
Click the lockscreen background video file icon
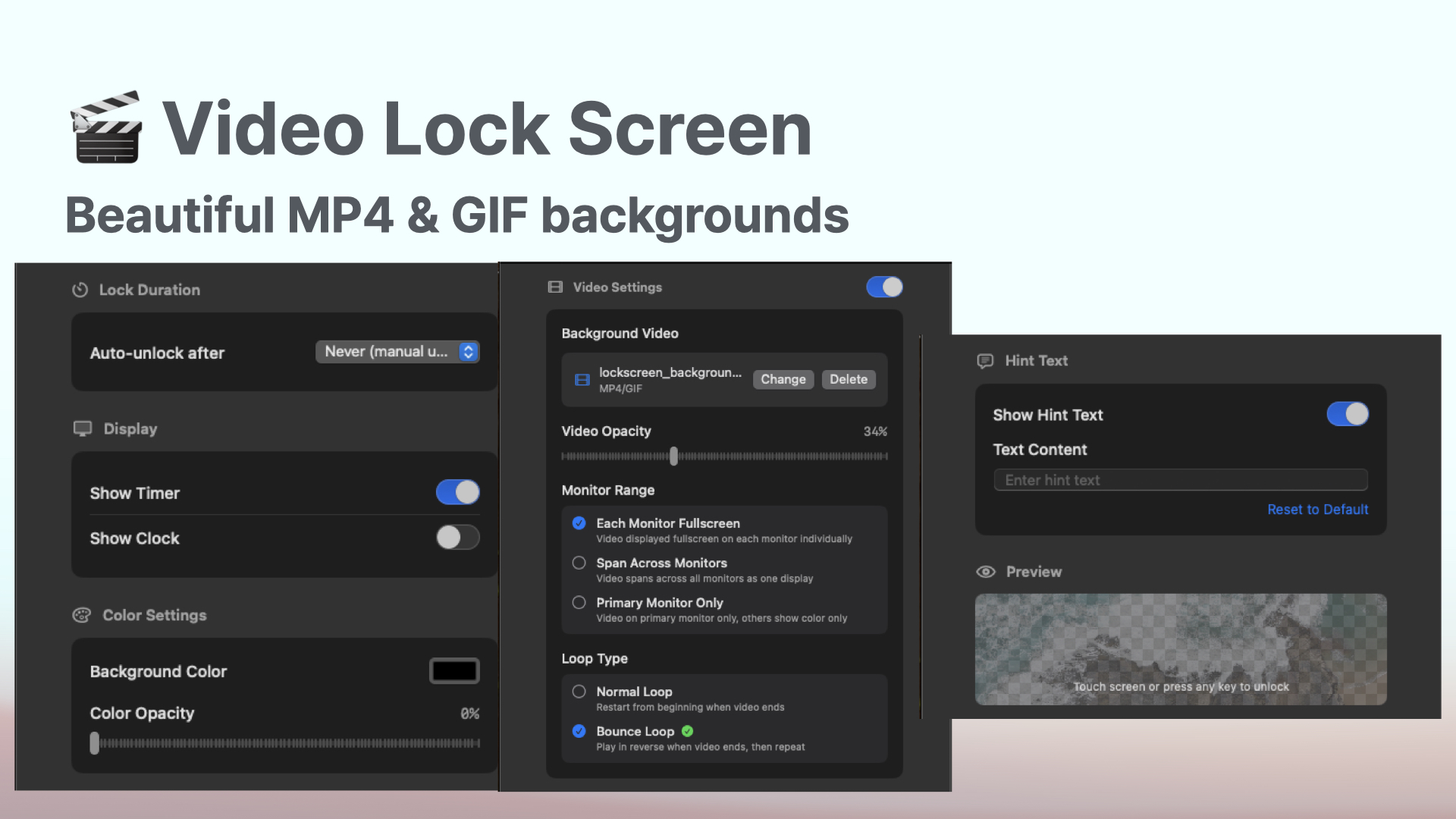[x=582, y=380]
